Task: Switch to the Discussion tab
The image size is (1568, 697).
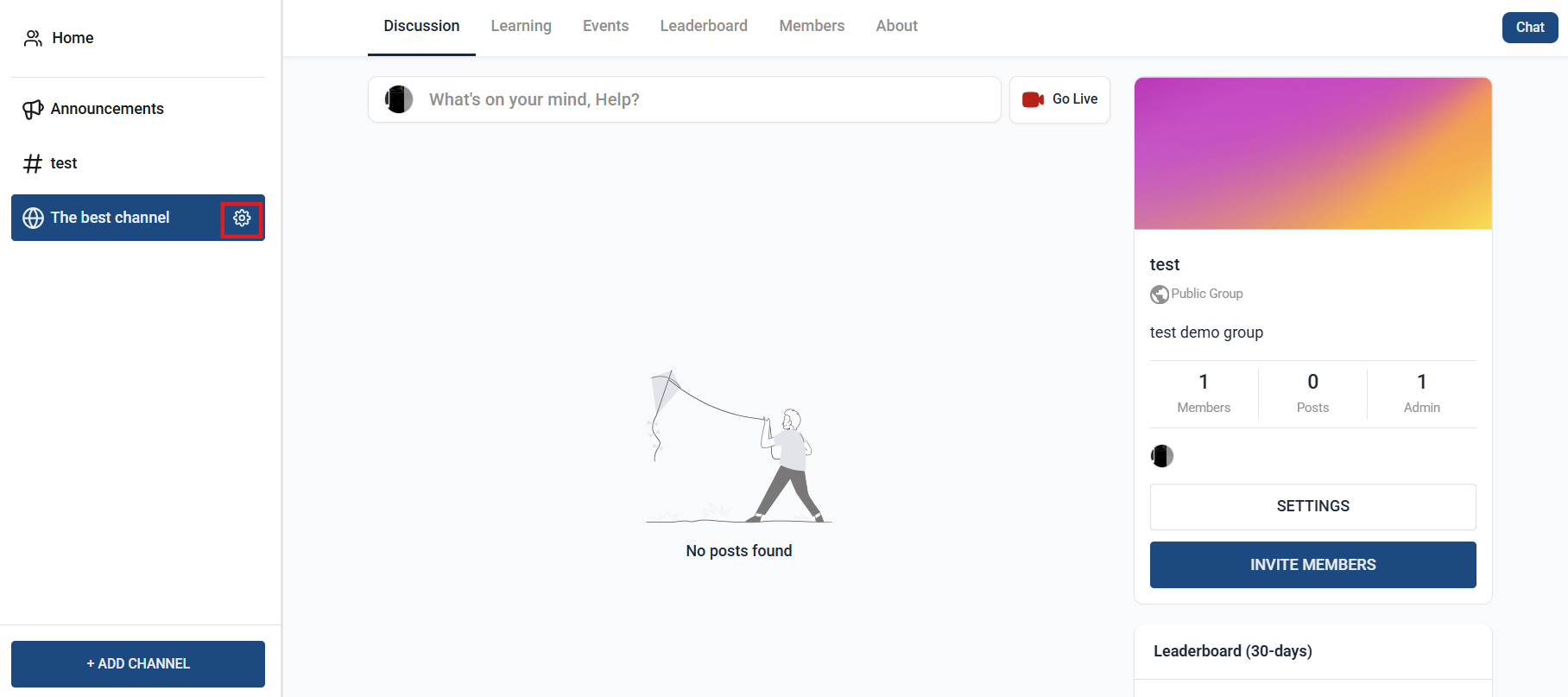Action: click(421, 27)
